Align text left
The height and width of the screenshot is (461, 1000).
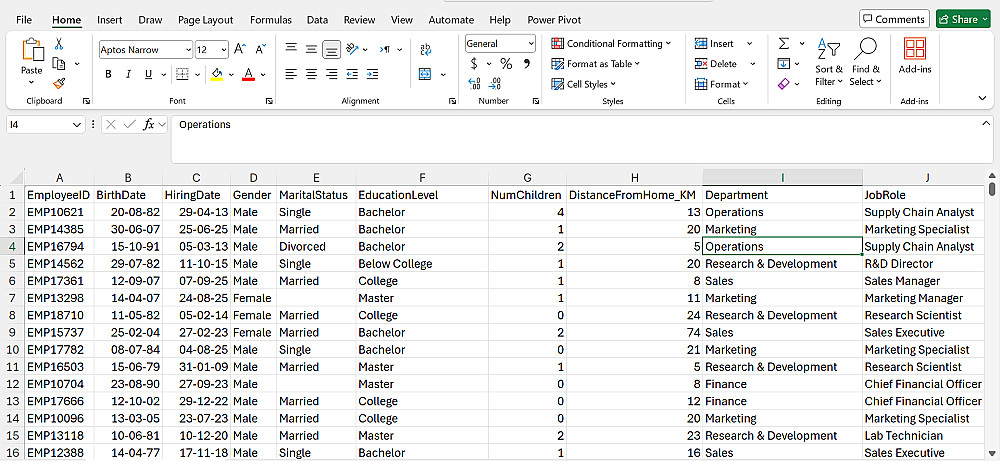click(x=291, y=75)
